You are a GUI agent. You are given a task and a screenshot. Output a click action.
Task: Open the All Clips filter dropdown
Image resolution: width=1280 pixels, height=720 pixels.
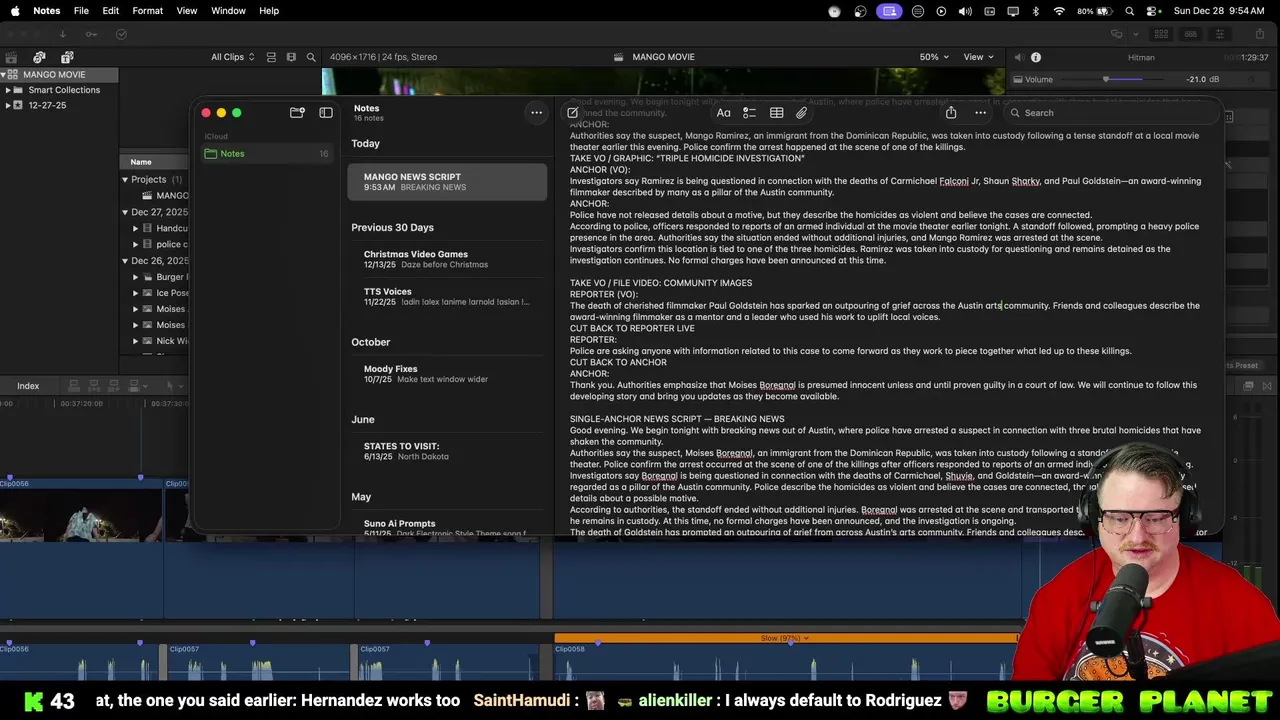tap(232, 57)
